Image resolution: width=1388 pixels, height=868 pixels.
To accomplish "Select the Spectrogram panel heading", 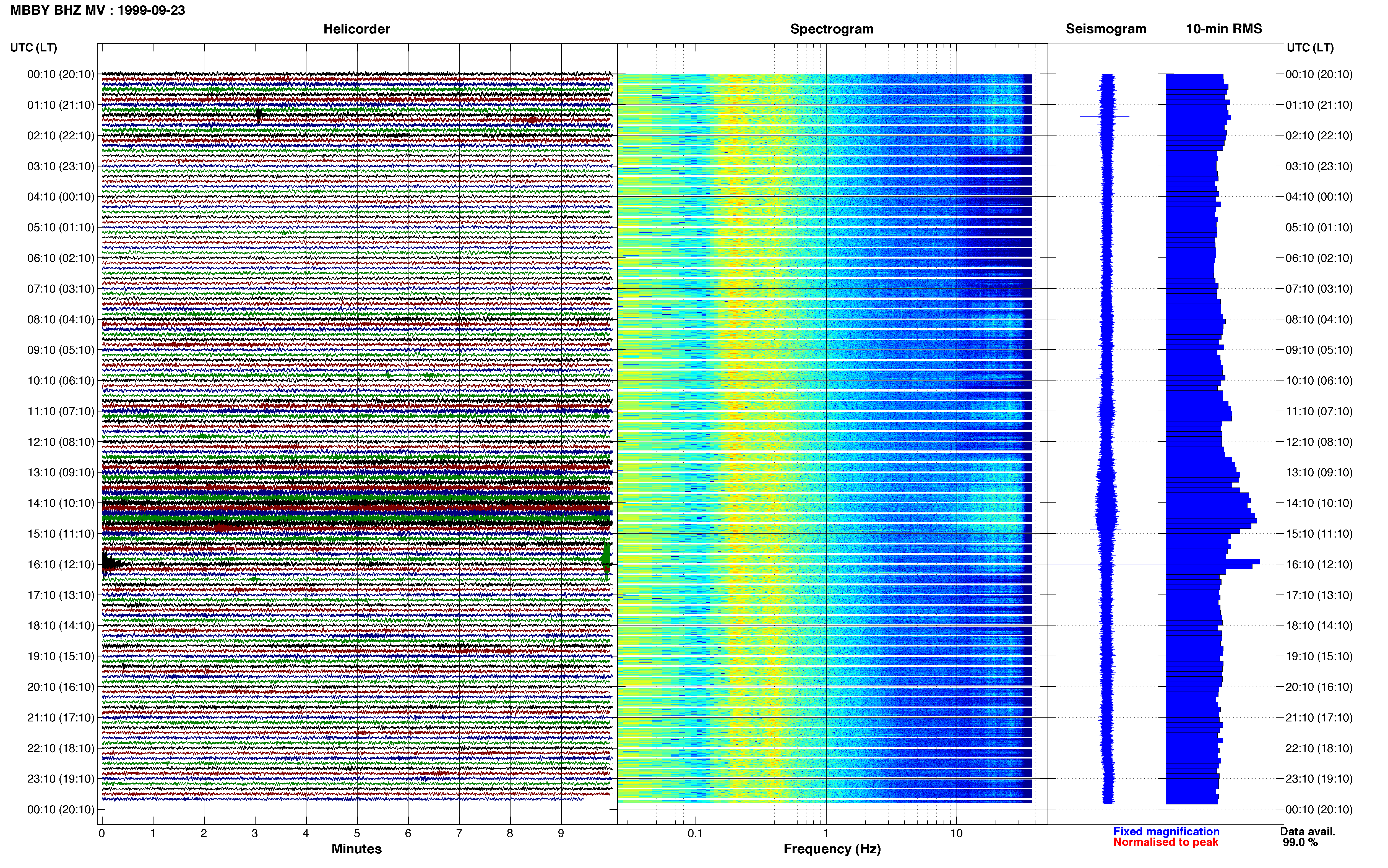I will 832,29.
